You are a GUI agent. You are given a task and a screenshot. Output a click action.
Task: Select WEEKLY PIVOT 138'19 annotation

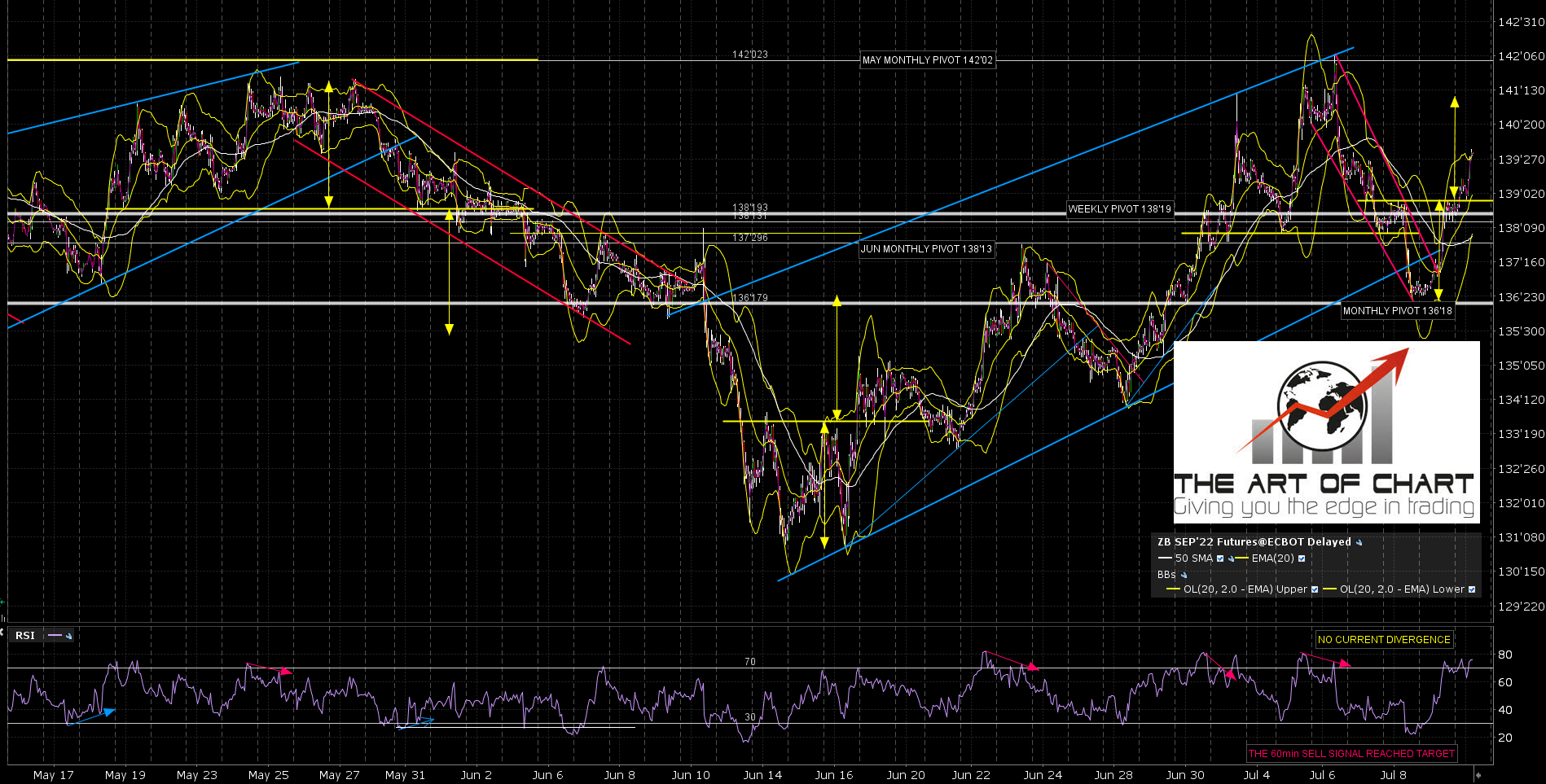1119,209
